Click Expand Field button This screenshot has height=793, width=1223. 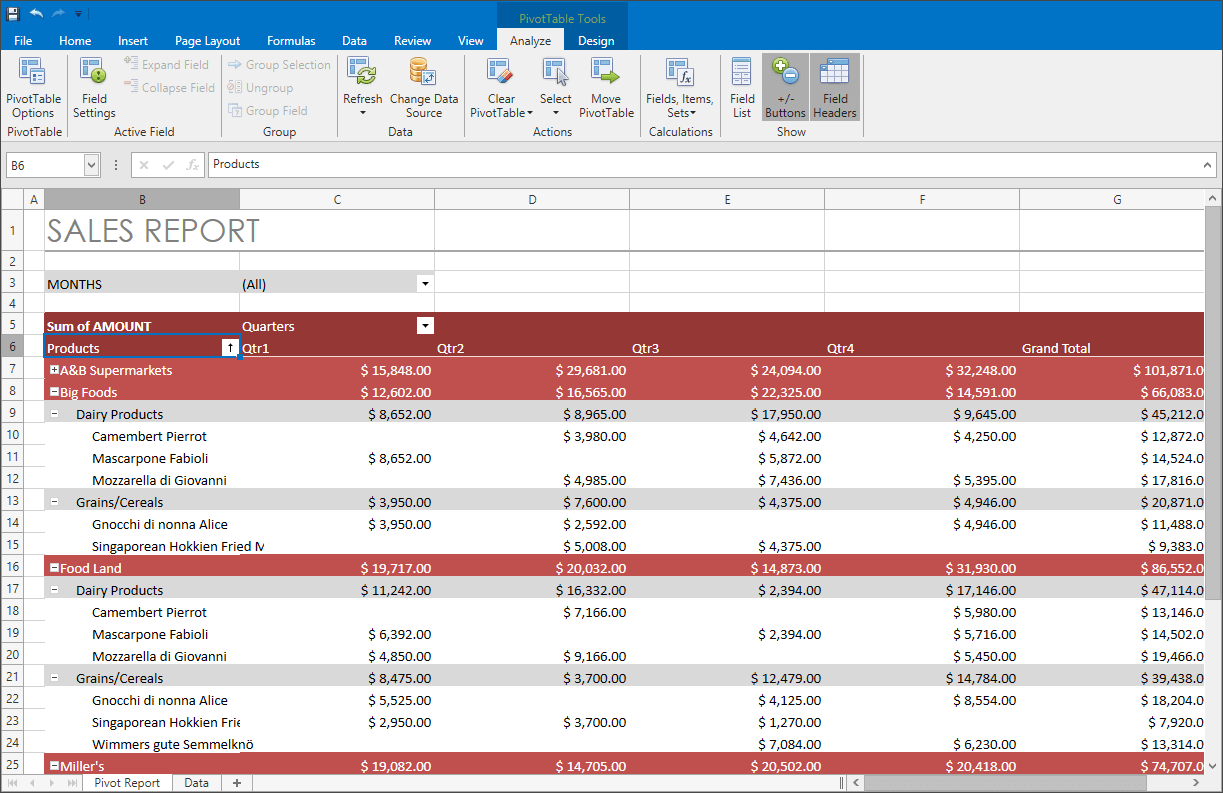click(166, 65)
